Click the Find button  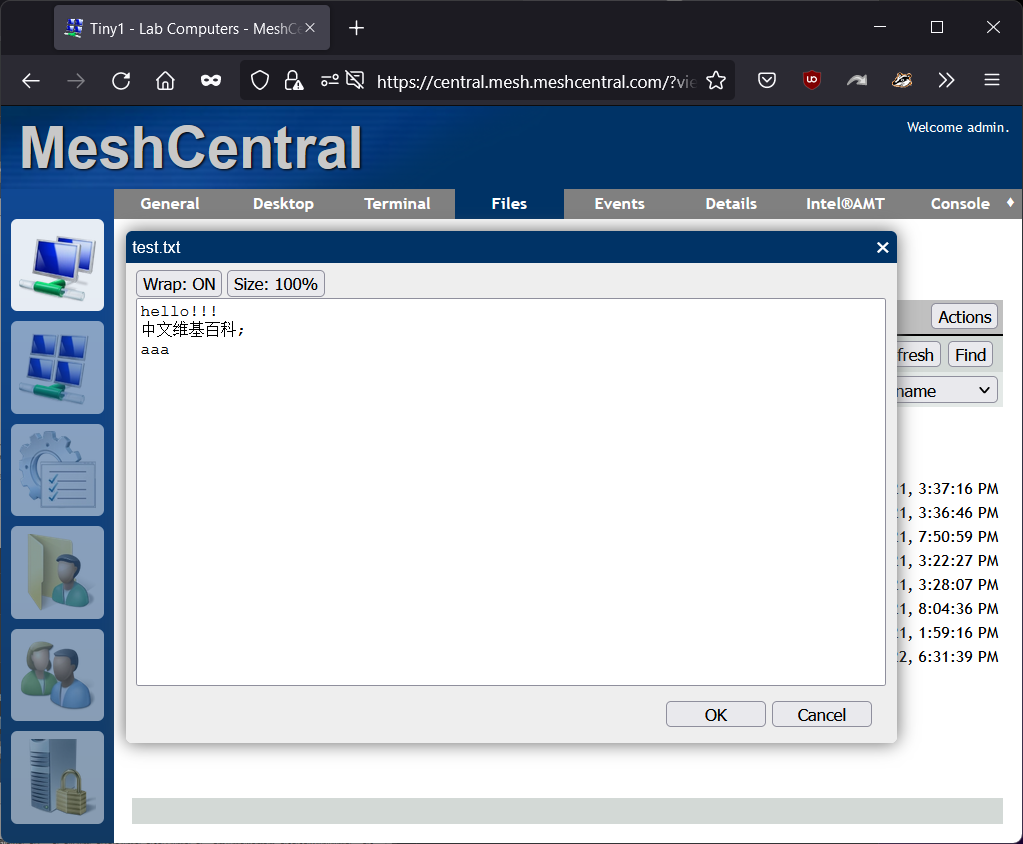969,354
